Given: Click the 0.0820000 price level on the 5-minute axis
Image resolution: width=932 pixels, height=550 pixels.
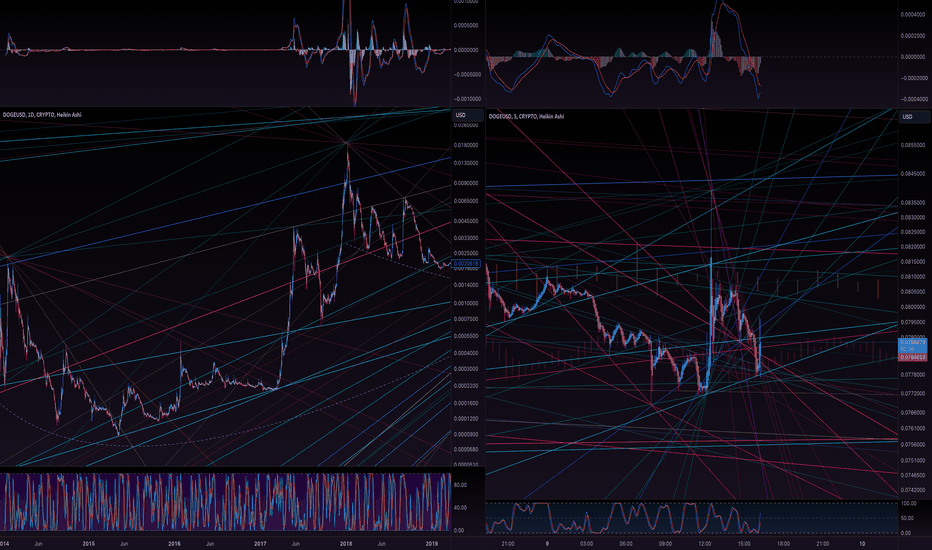Looking at the screenshot, I should pyautogui.click(x=913, y=247).
